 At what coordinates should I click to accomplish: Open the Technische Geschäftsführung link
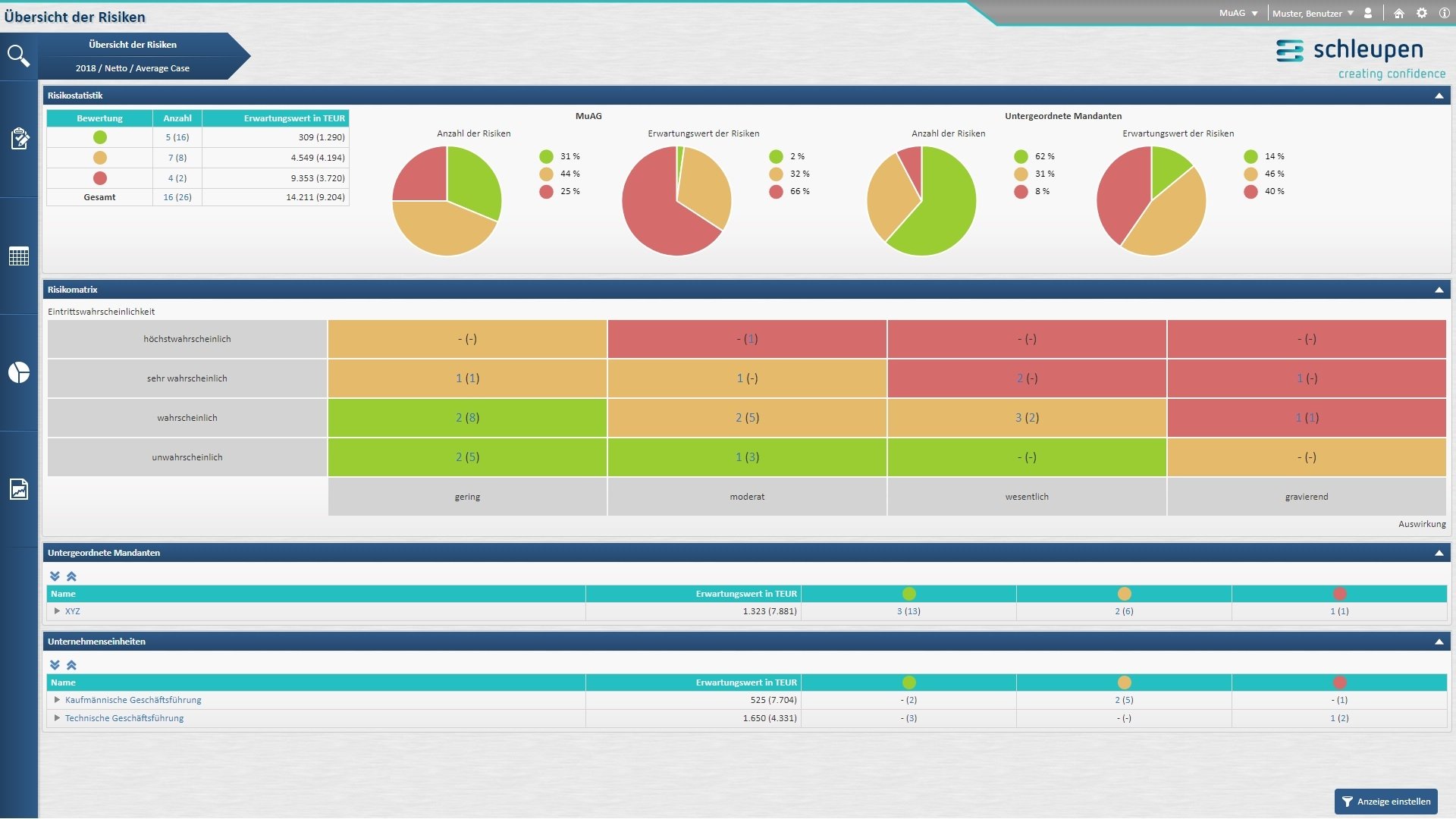pyautogui.click(x=124, y=718)
